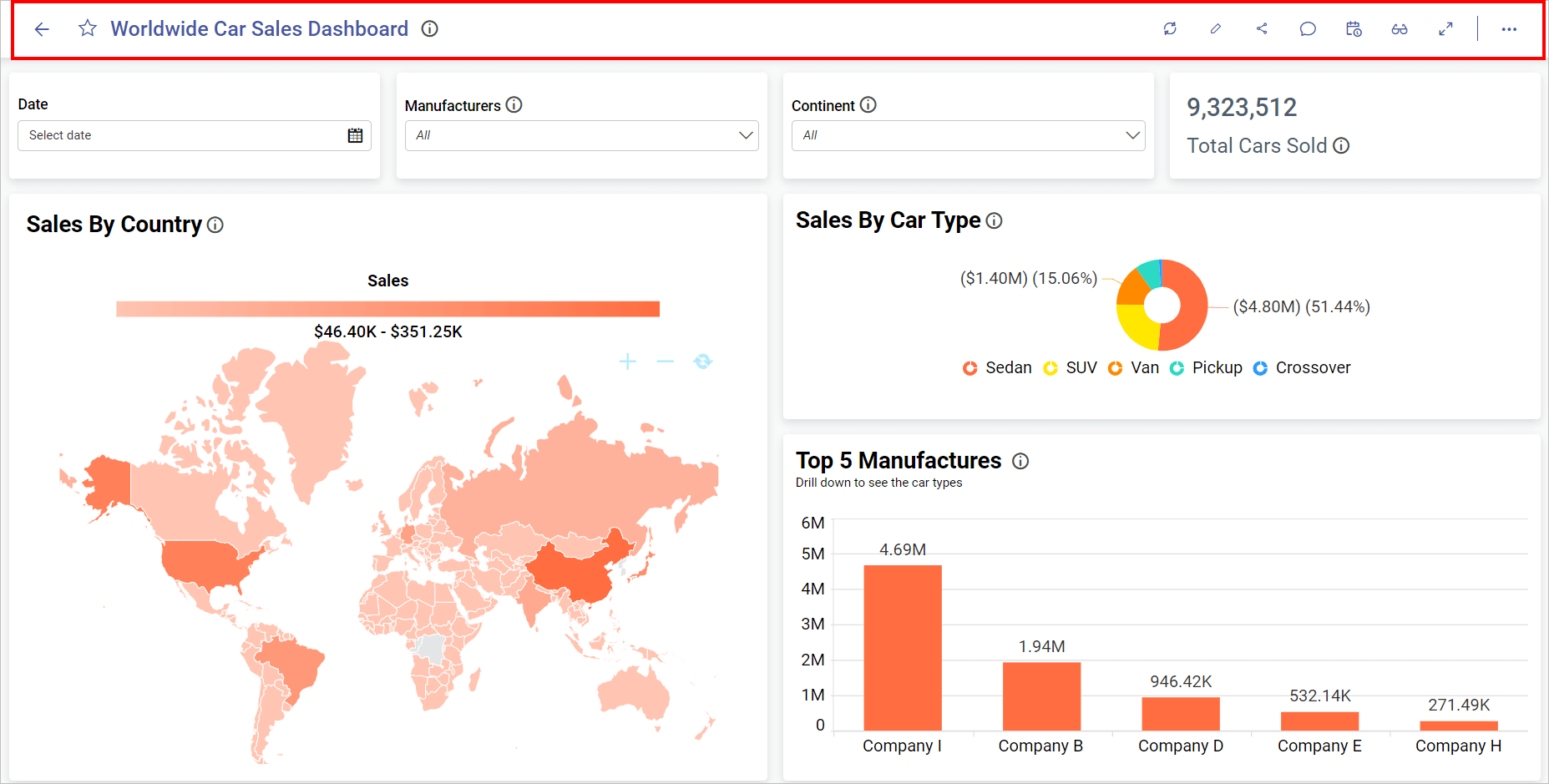Image resolution: width=1549 pixels, height=784 pixels.
Task: Zoom in on the map with plus
Action: pos(628,362)
